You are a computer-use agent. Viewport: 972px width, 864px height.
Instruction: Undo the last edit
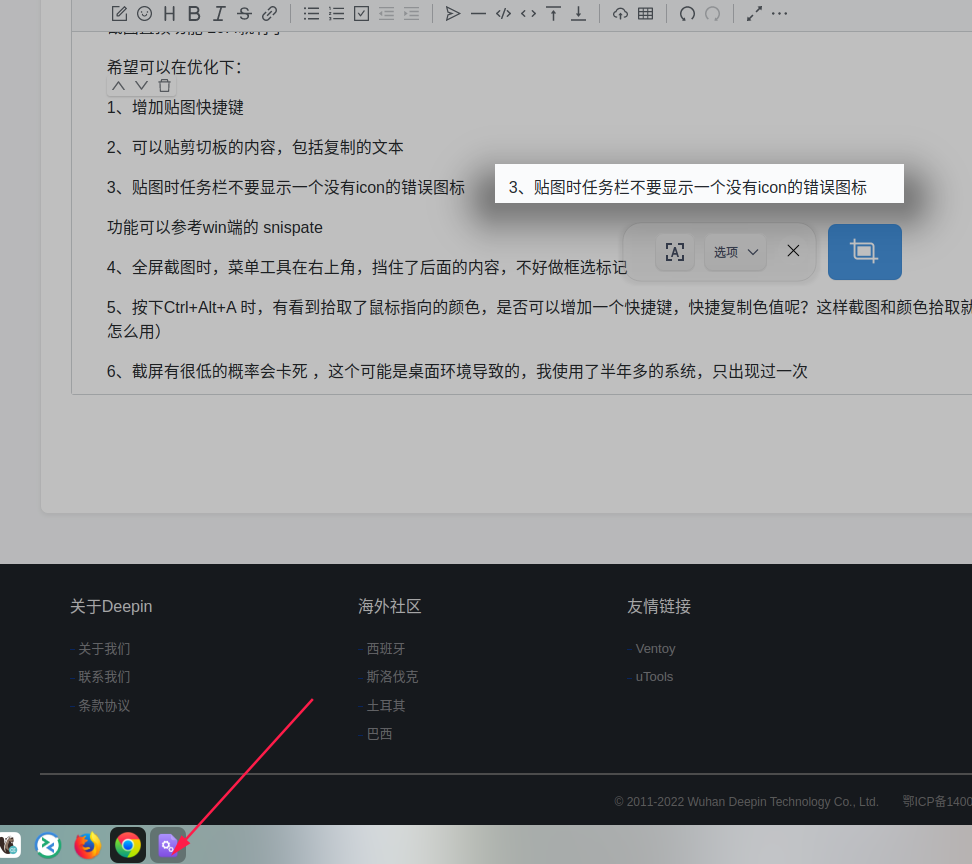pyautogui.click(x=687, y=13)
